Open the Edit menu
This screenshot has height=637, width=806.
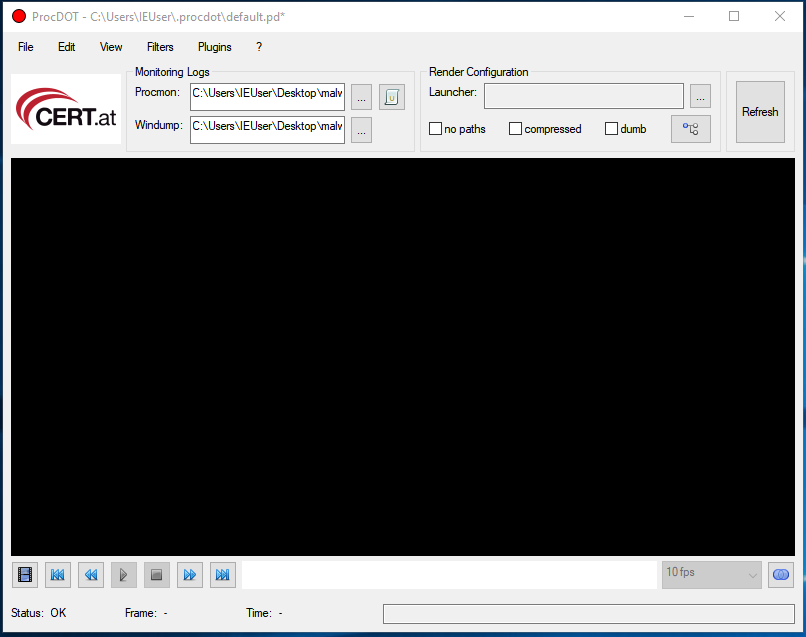66,47
